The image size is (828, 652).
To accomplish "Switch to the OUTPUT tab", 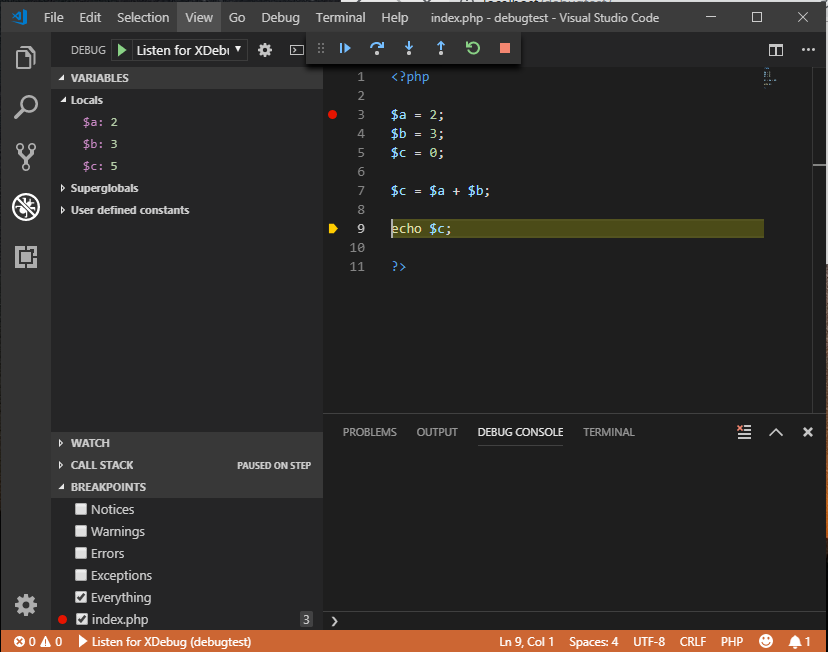I will tap(437, 432).
